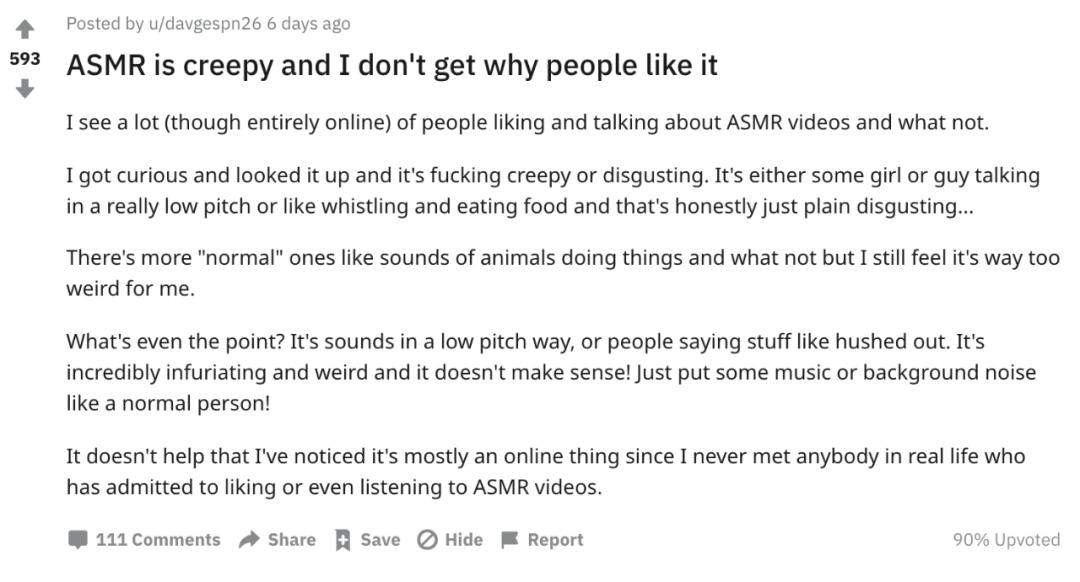Open the post title about ASMR being creepy
The width and height of the screenshot is (1080, 582).
[392, 65]
